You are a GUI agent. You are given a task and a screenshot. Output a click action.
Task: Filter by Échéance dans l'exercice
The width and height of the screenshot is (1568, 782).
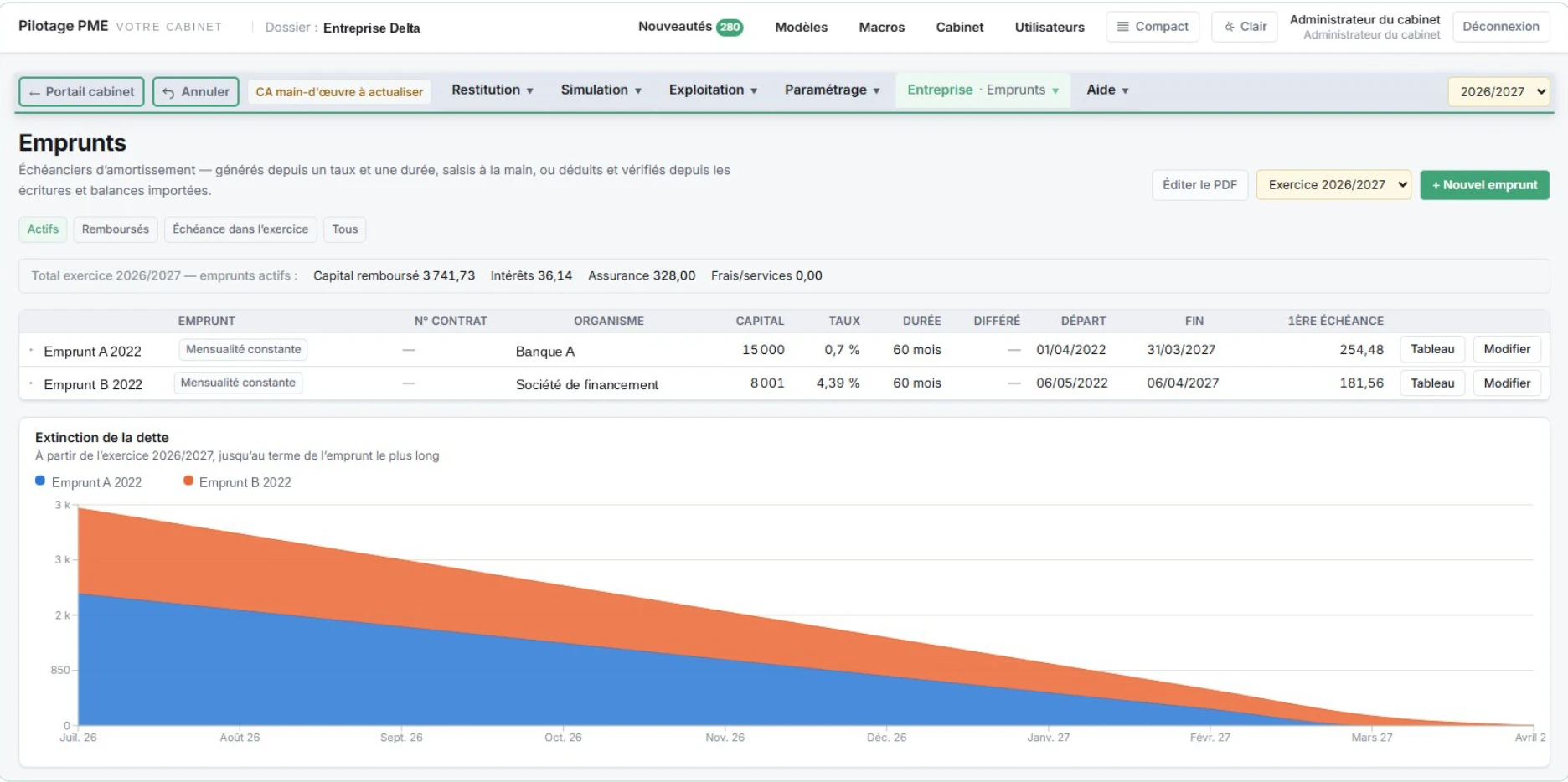pos(240,229)
